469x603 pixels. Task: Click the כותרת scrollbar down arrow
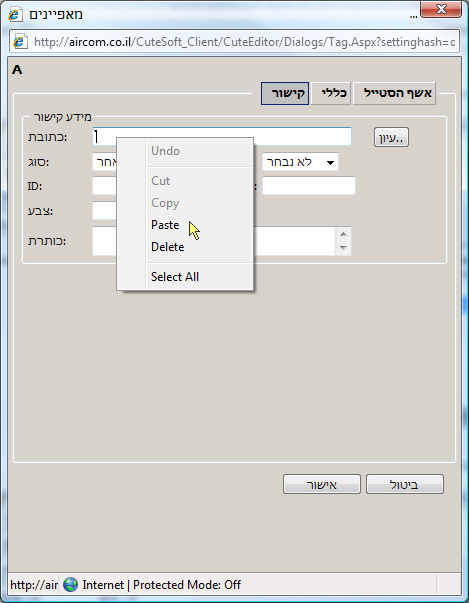[343, 248]
